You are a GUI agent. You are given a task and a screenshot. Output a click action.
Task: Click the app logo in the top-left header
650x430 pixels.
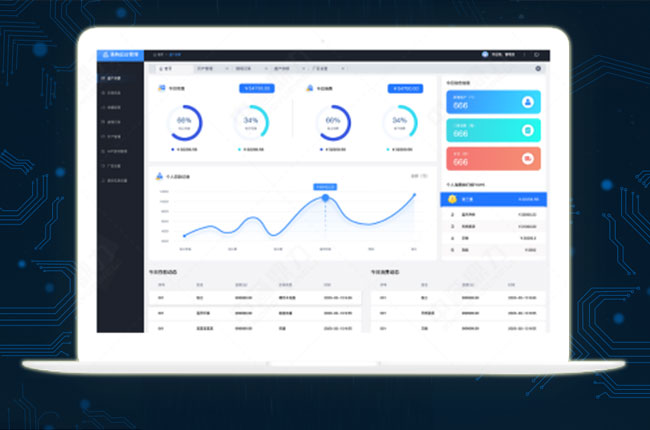[103, 55]
